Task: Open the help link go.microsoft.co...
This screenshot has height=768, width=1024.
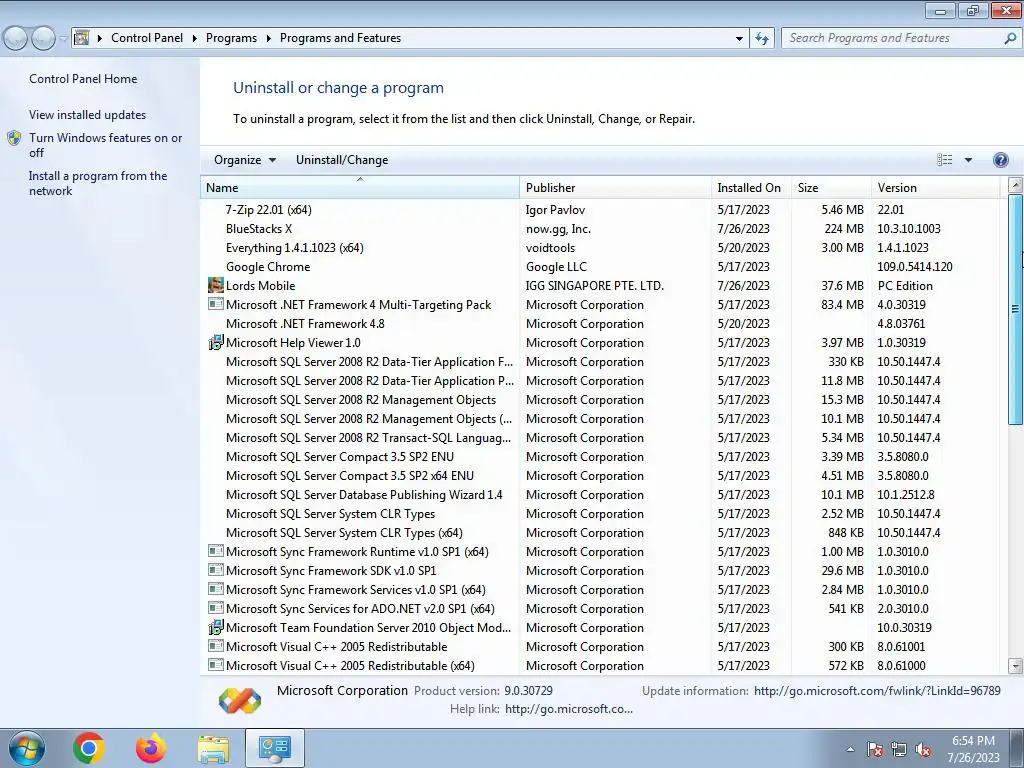Action: (x=569, y=709)
